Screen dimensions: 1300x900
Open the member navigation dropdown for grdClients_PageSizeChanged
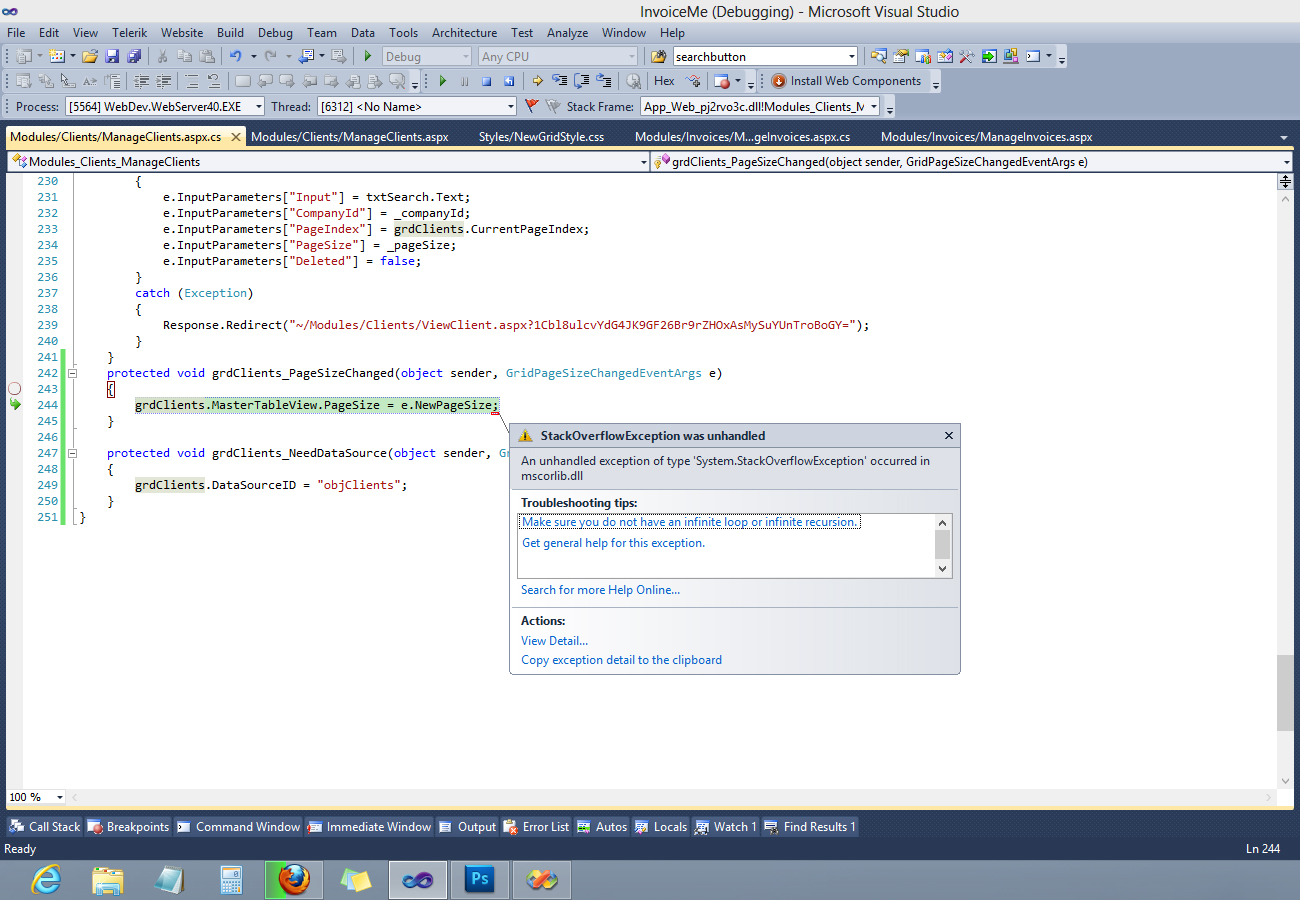pos(1286,161)
